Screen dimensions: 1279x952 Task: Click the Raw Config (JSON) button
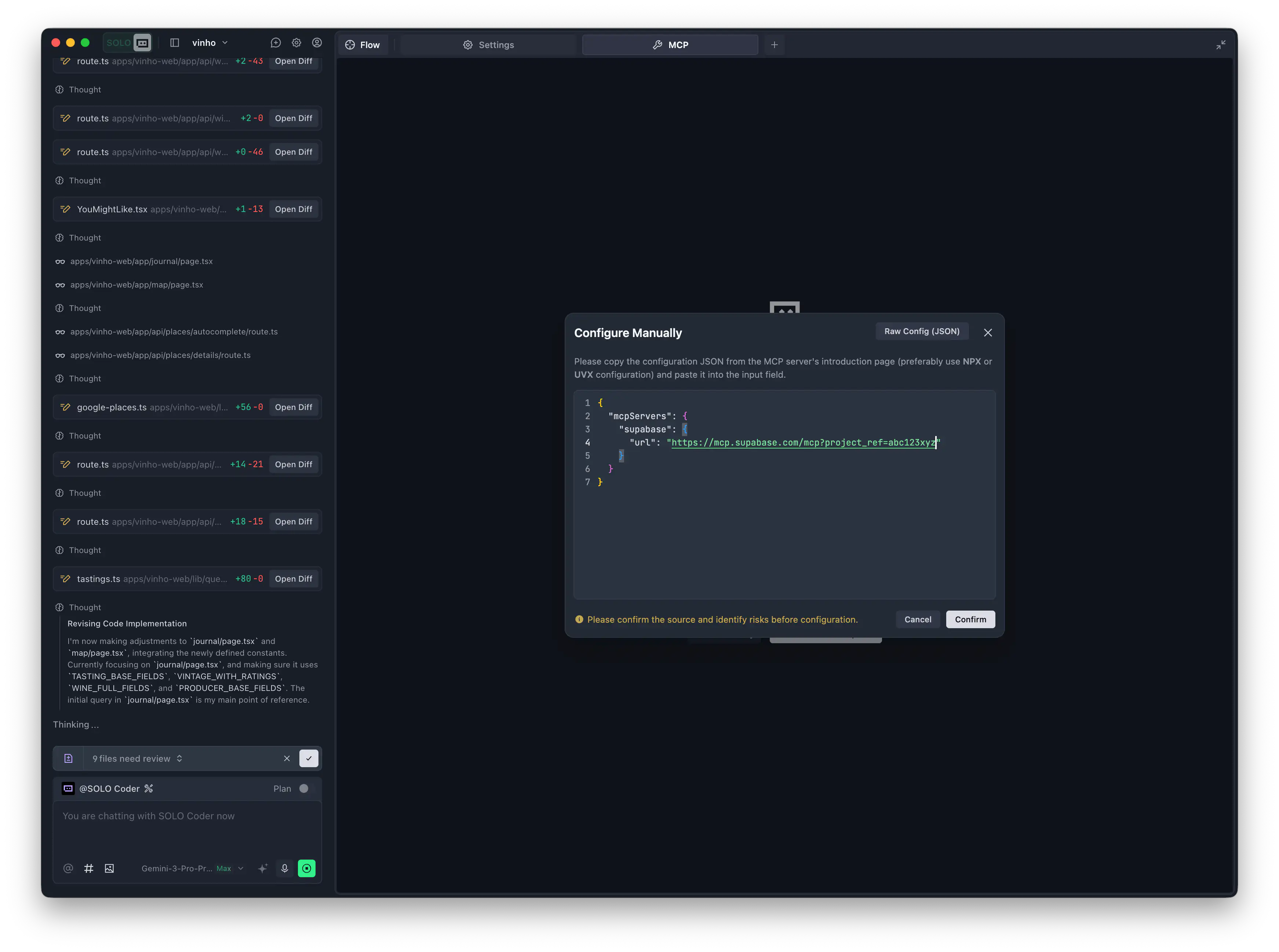pos(922,332)
